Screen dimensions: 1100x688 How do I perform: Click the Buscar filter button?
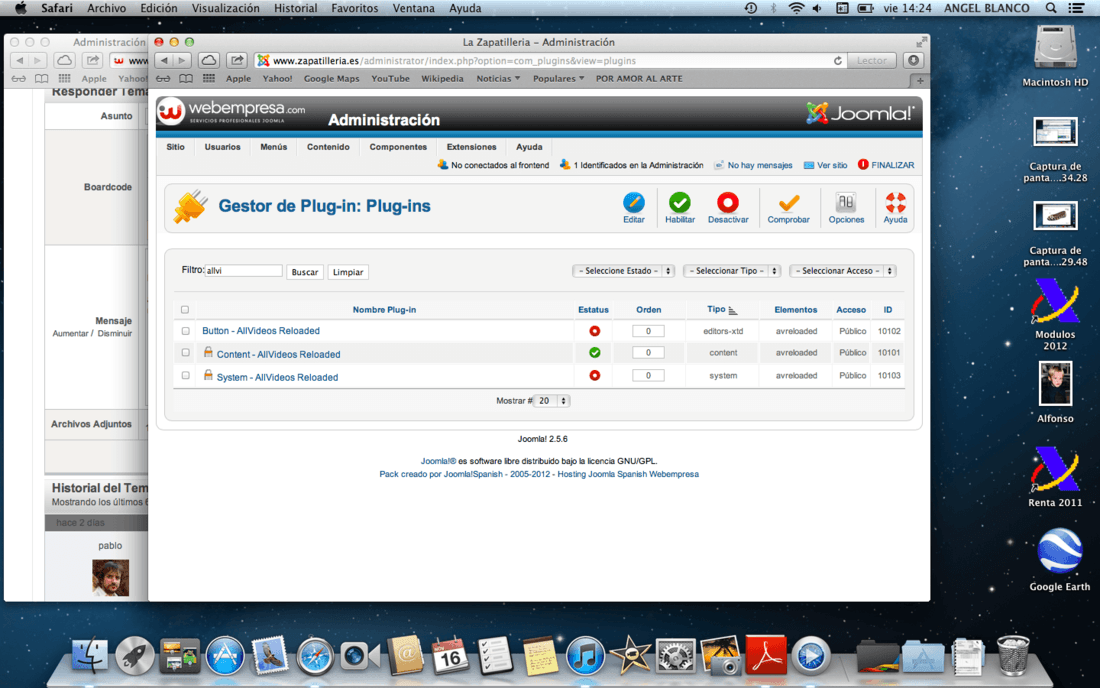[304, 272]
